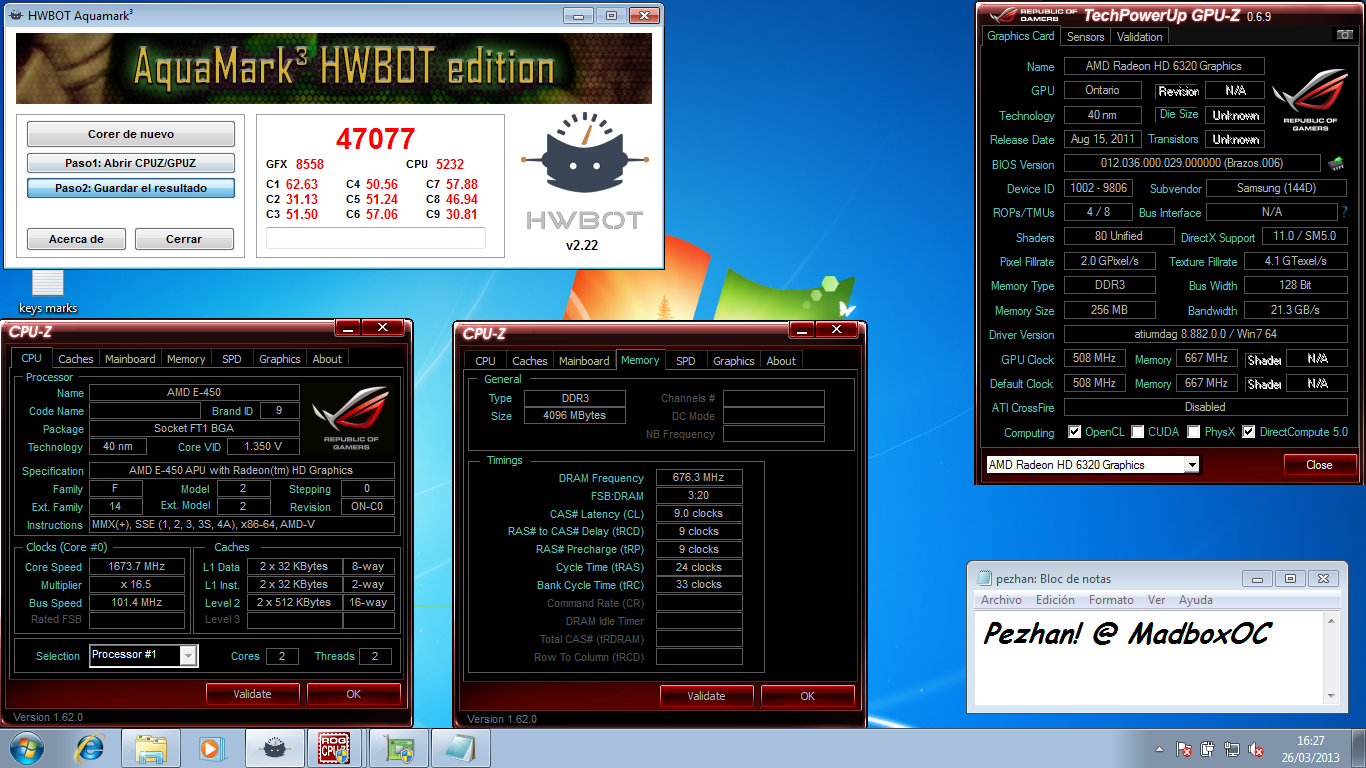
Task: Click the network tray icon
Action: point(1232,749)
